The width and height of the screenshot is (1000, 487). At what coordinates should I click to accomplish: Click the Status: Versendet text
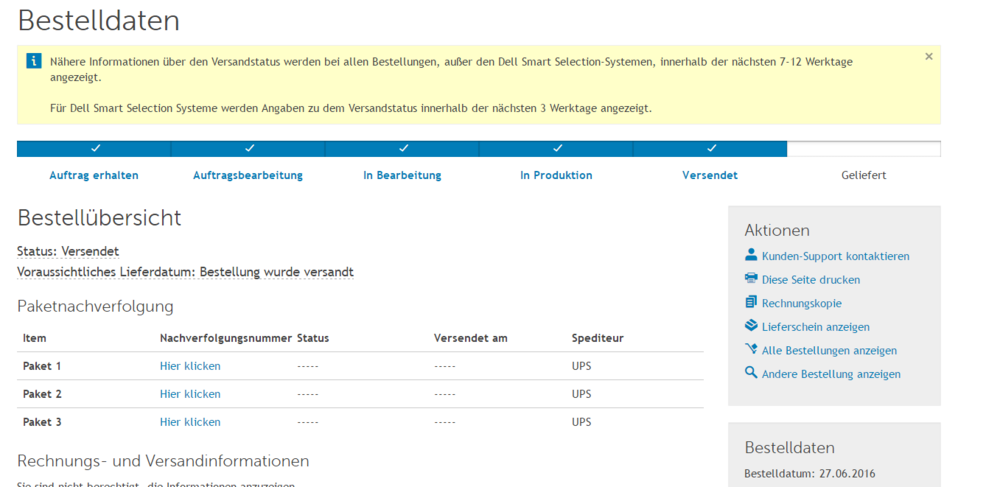(x=68, y=251)
